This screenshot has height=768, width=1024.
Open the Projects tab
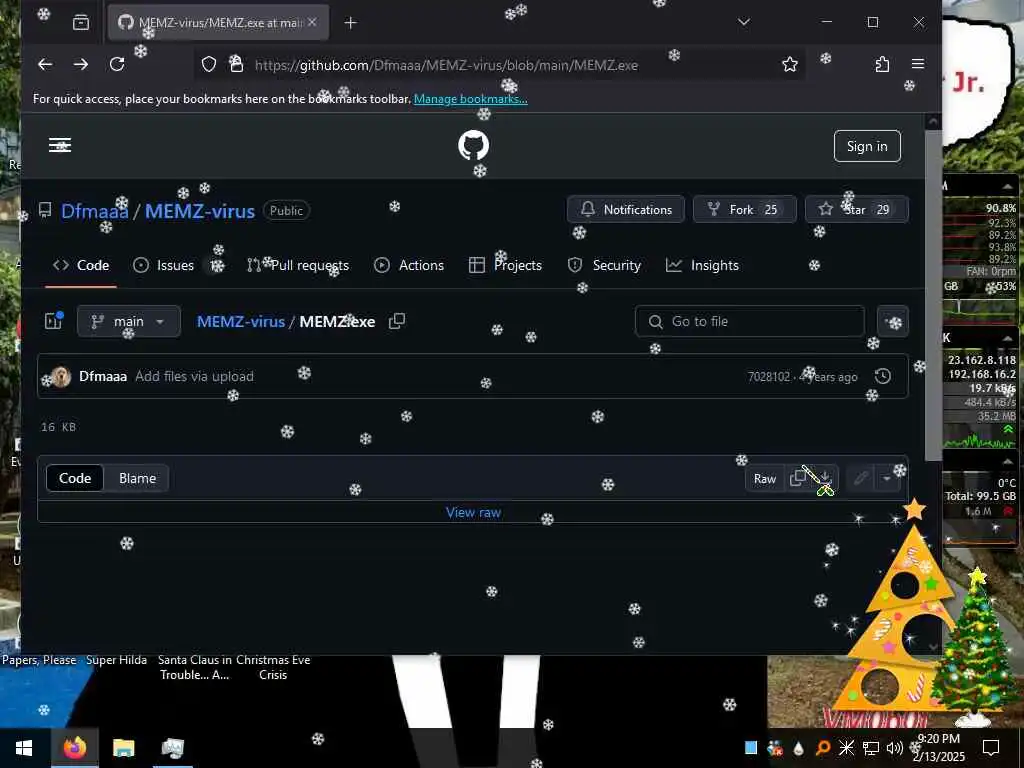pos(505,265)
